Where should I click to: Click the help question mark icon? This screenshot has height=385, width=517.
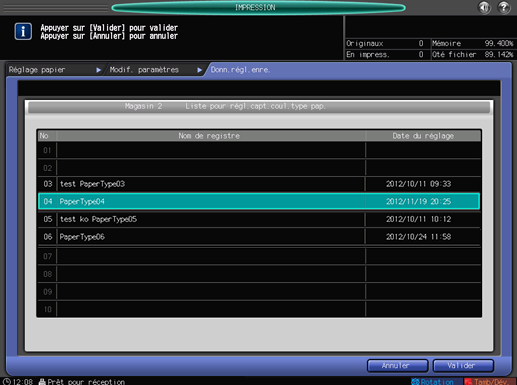(x=504, y=7)
